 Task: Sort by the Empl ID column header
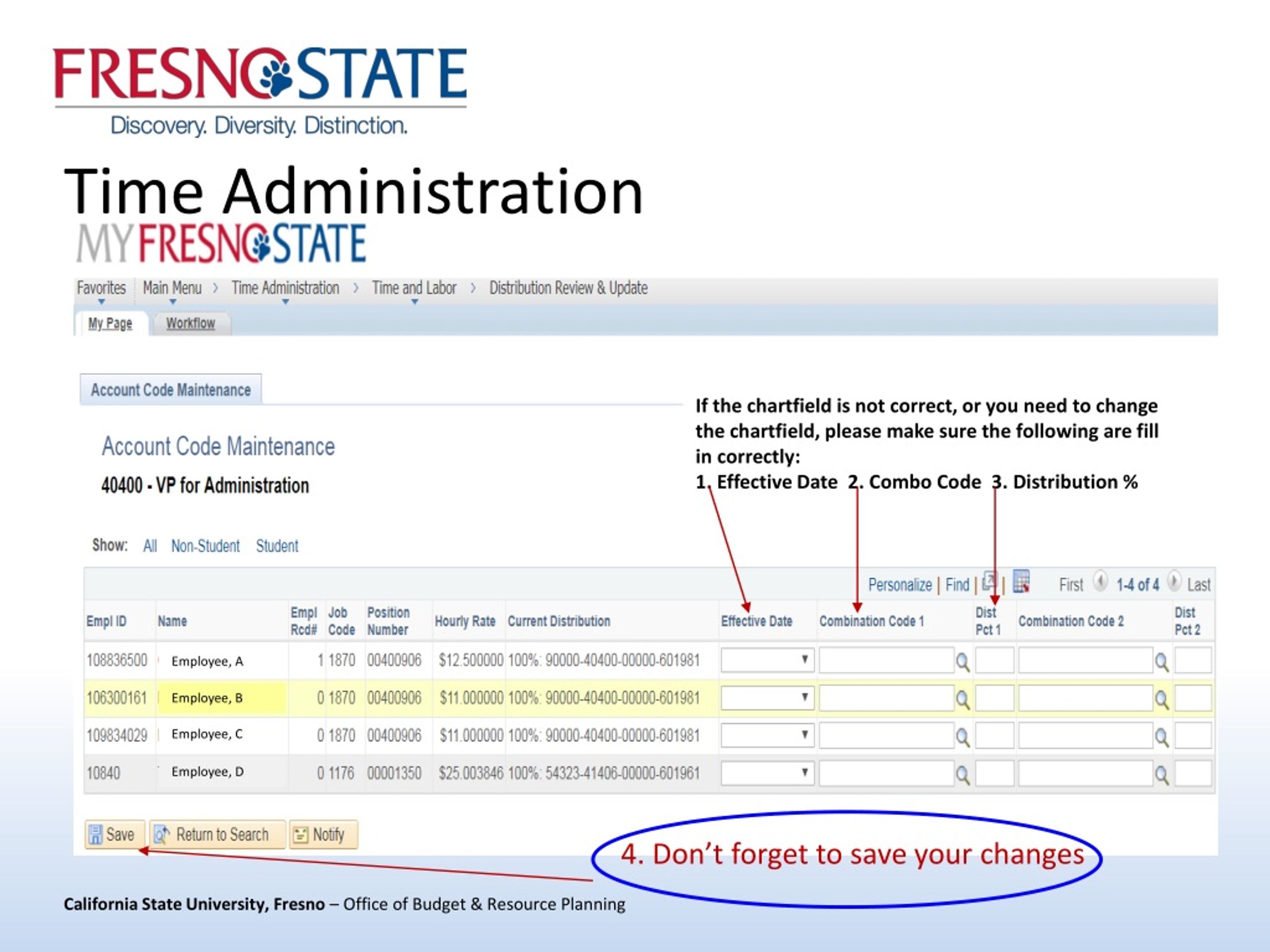click(x=106, y=621)
